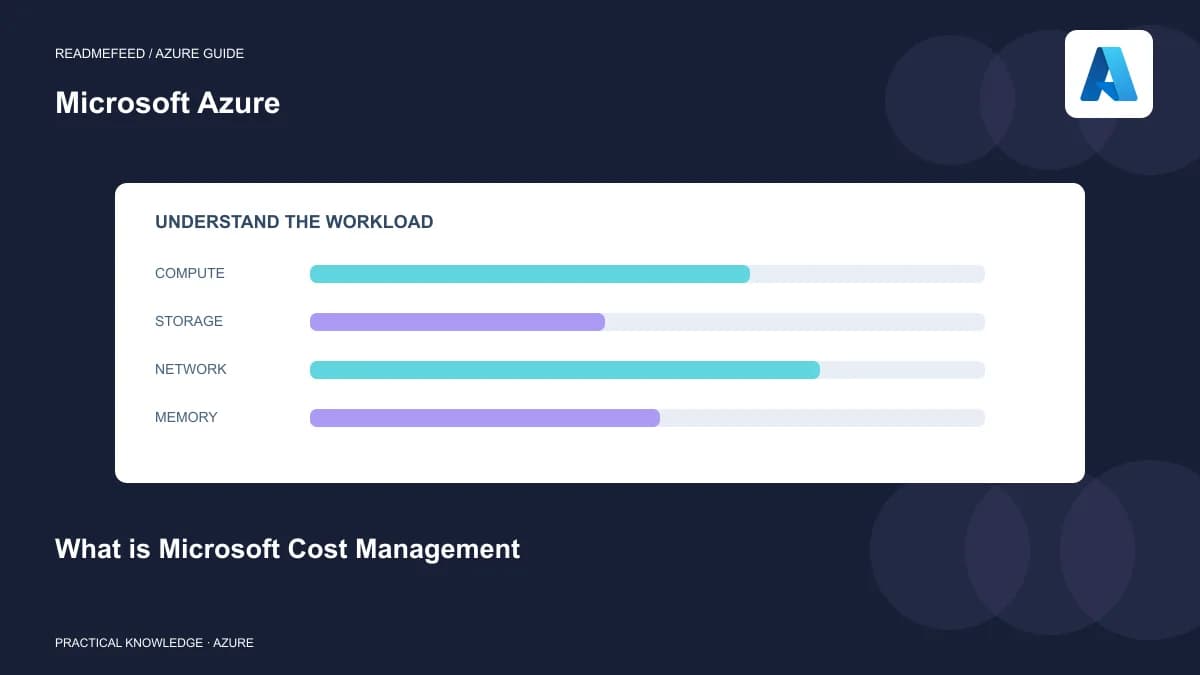Click the 'Microsoft Azure' heading
This screenshot has height=675, width=1200.
(168, 103)
